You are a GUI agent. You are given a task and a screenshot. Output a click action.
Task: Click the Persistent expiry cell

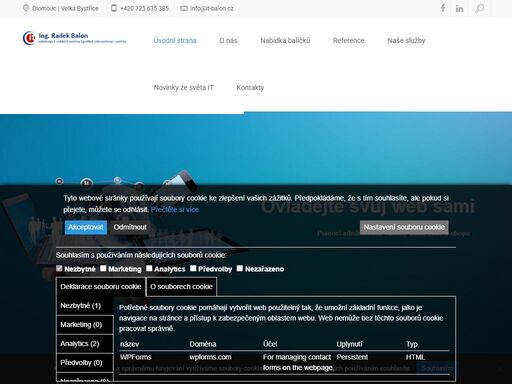352,357
